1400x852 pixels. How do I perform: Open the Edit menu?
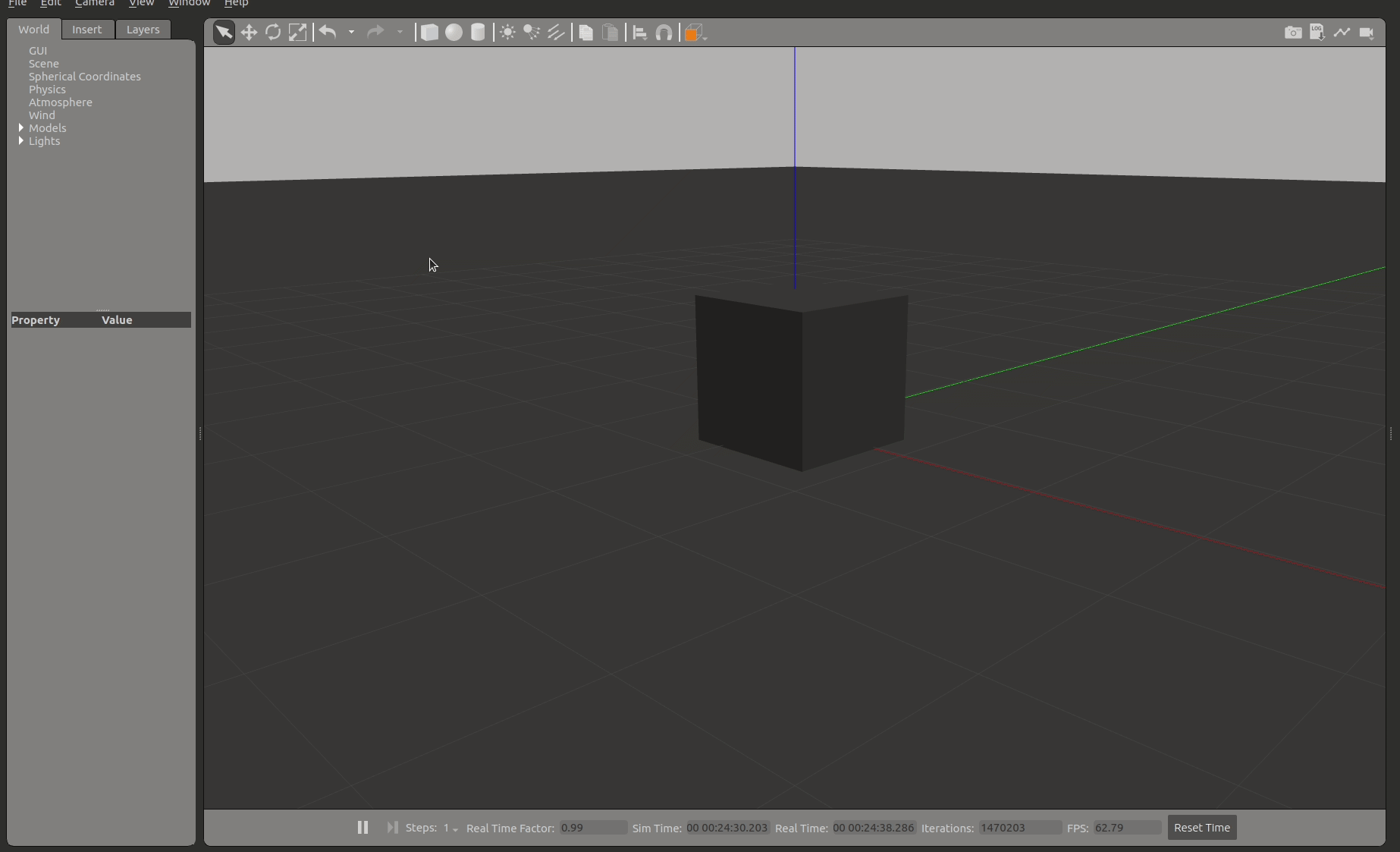(51, 3)
